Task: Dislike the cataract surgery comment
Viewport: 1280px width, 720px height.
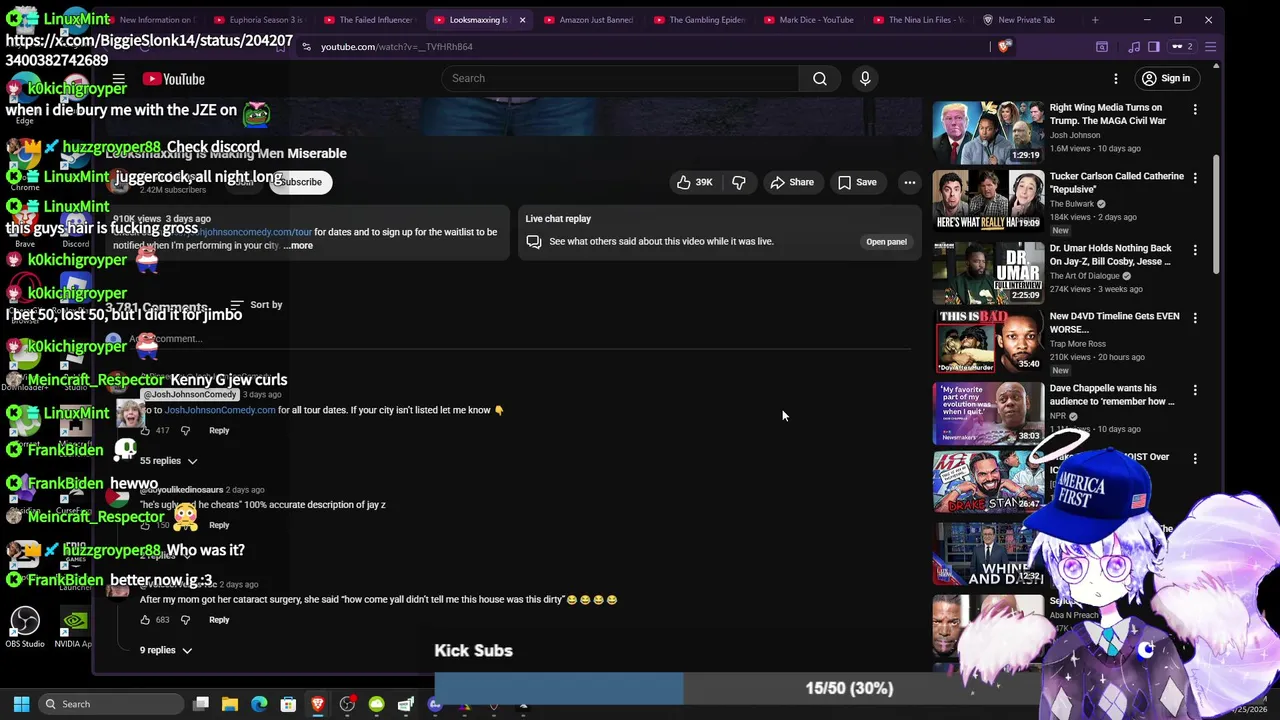Action: [x=185, y=620]
